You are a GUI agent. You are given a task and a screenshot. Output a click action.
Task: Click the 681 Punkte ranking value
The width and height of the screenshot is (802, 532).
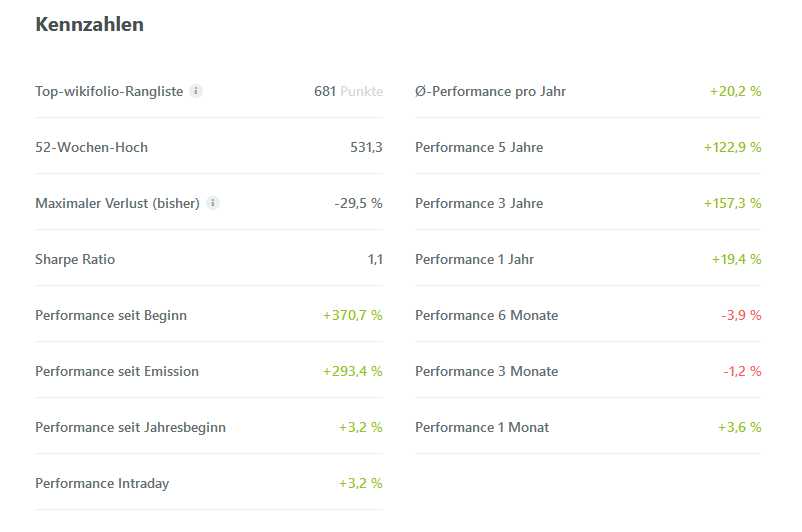[x=348, y=91]
